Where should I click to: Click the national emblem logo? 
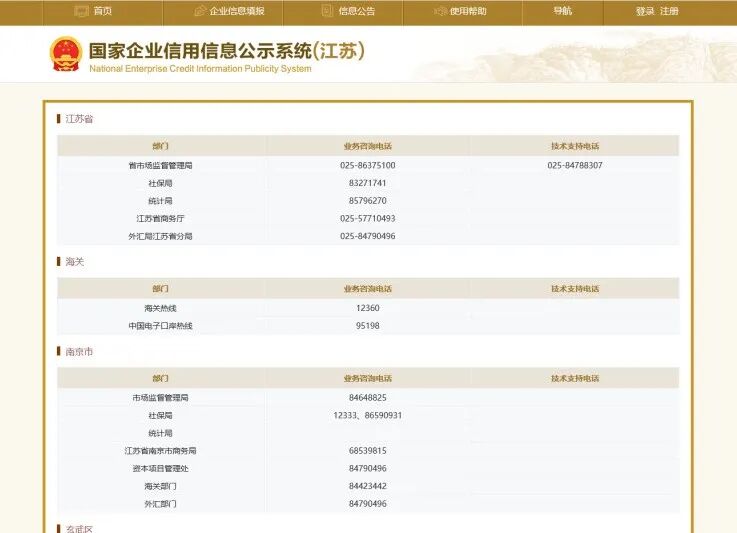66,54
